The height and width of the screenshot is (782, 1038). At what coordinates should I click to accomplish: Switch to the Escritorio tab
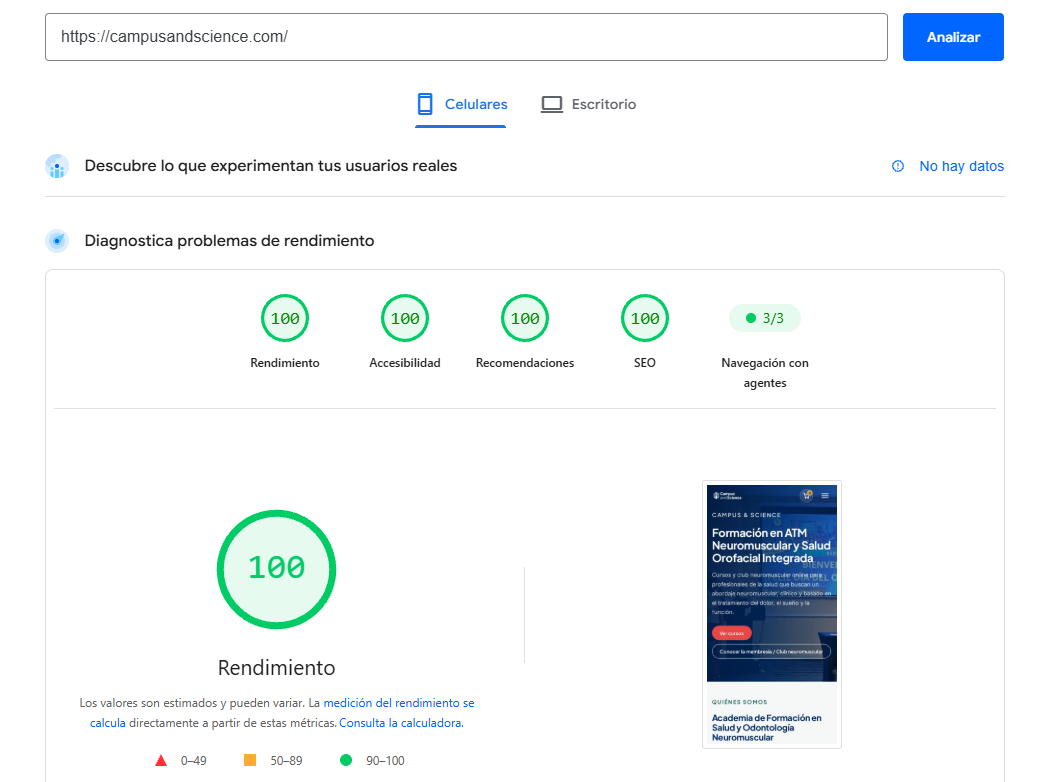tap(589, 105)
